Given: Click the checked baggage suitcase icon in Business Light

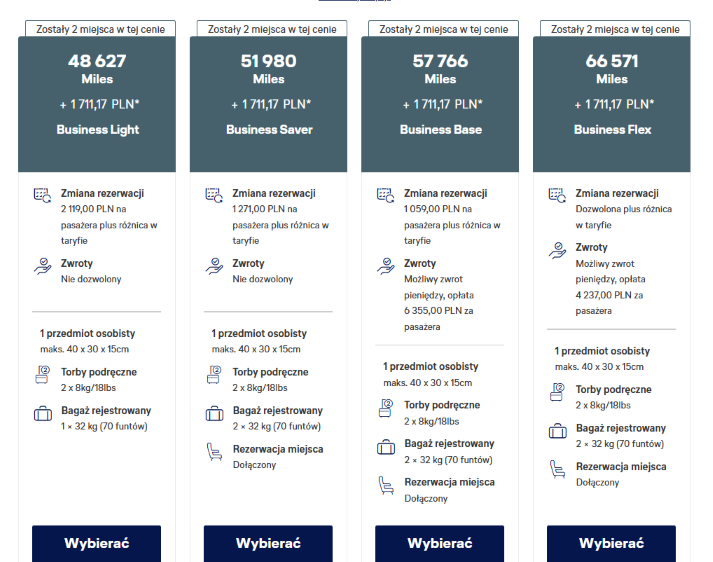Looking at the screenshot, I should [x=43, y=414].
